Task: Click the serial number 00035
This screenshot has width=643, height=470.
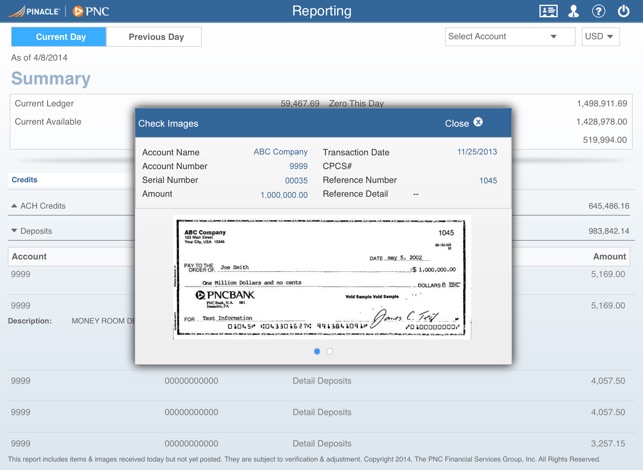Action: (296, 180)
